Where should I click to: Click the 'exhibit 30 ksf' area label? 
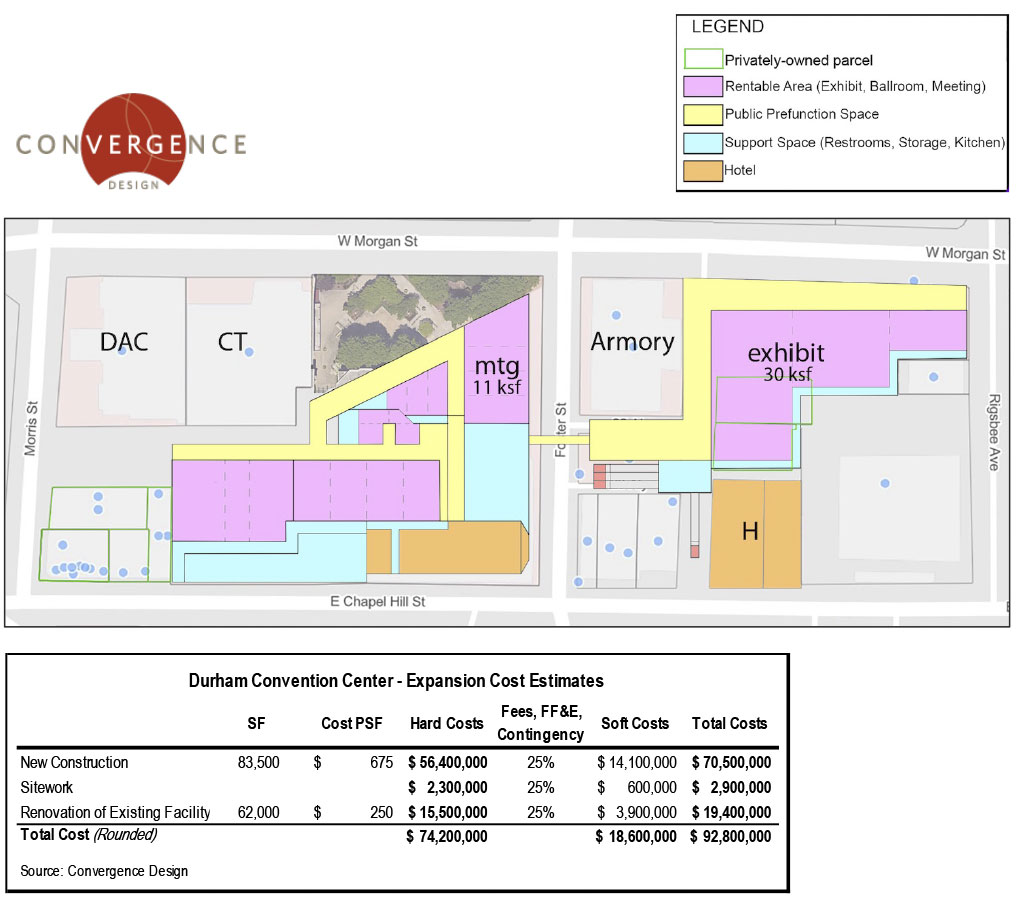pos(786,361)
